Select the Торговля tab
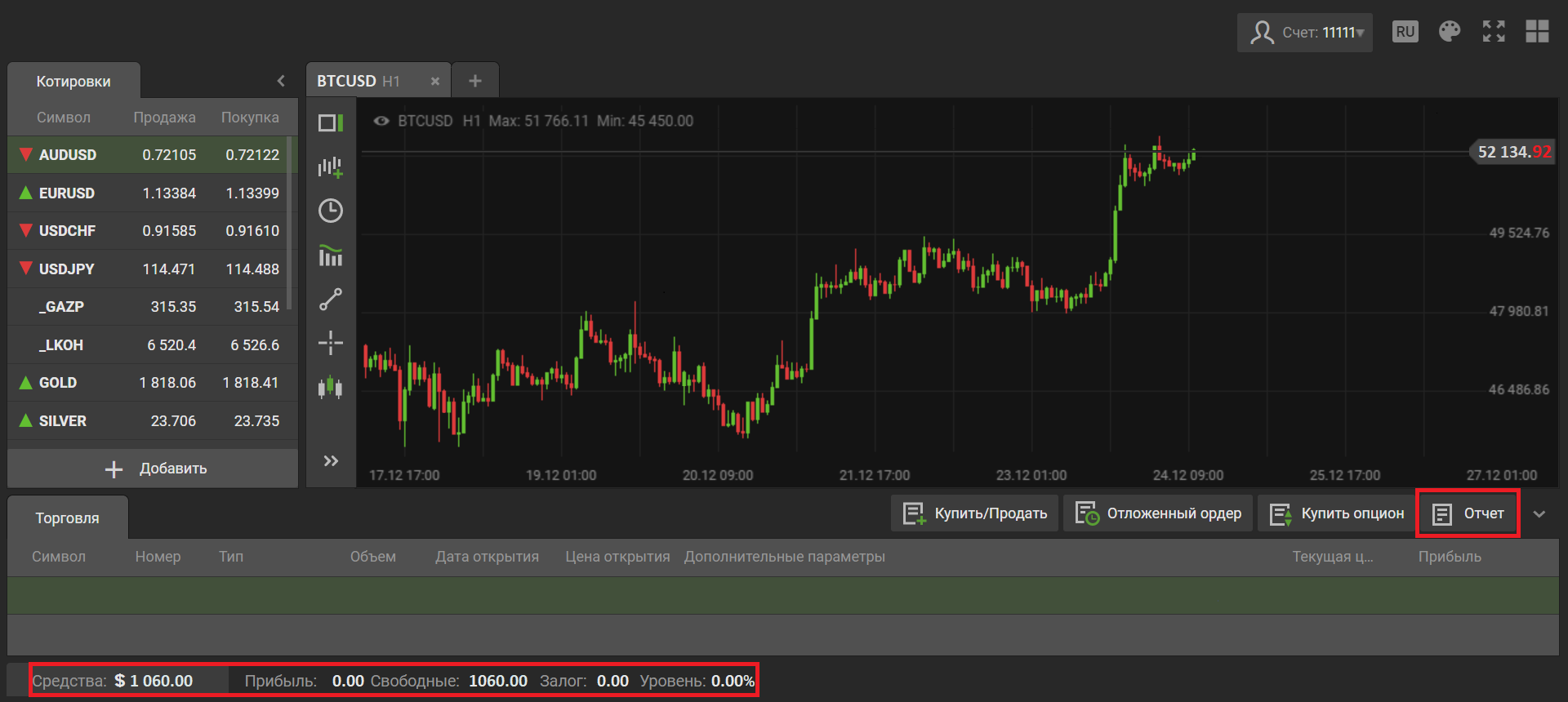This screenshot has height=702, width=1568. tap(68, 518)
